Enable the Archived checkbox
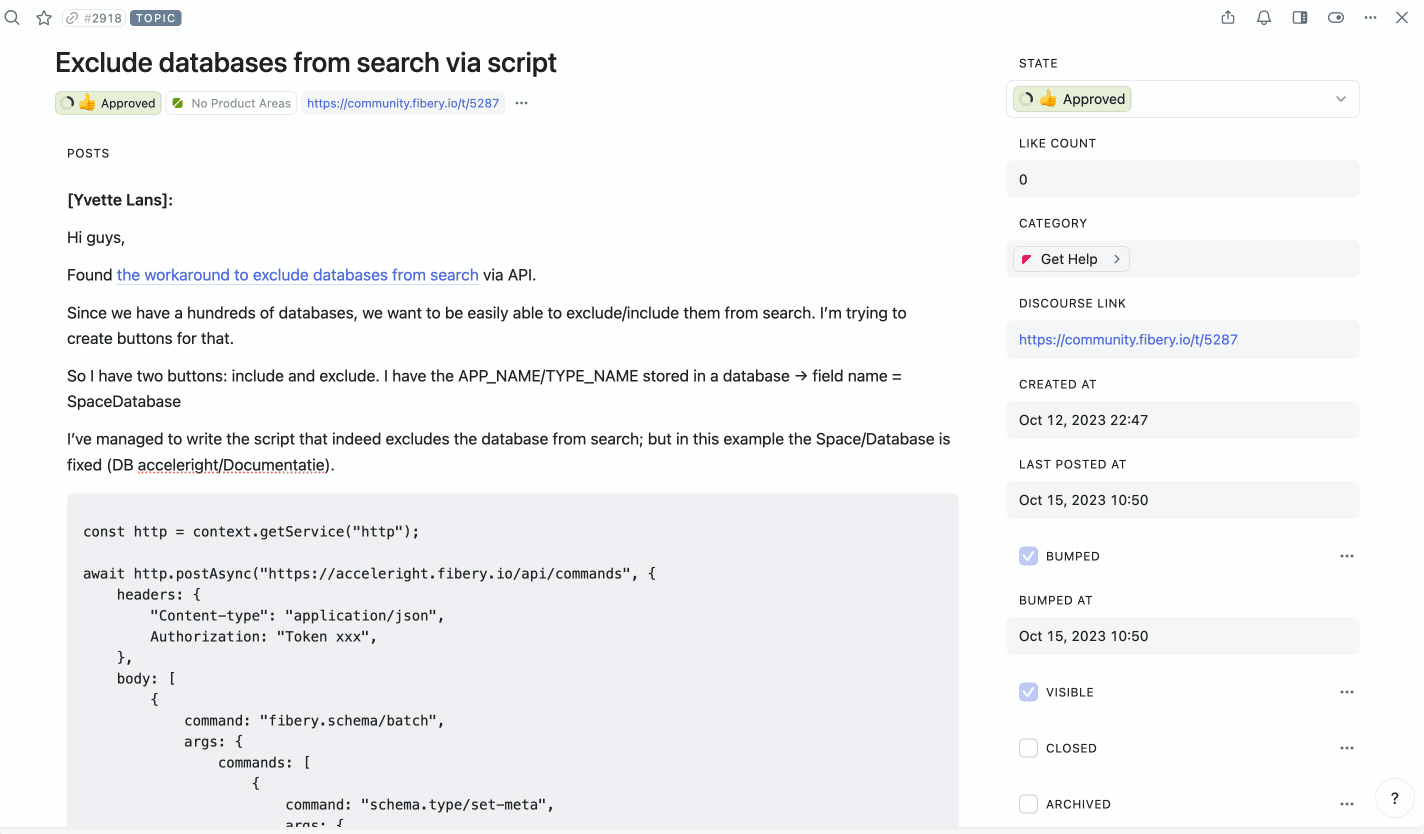 coord(1028,804)
